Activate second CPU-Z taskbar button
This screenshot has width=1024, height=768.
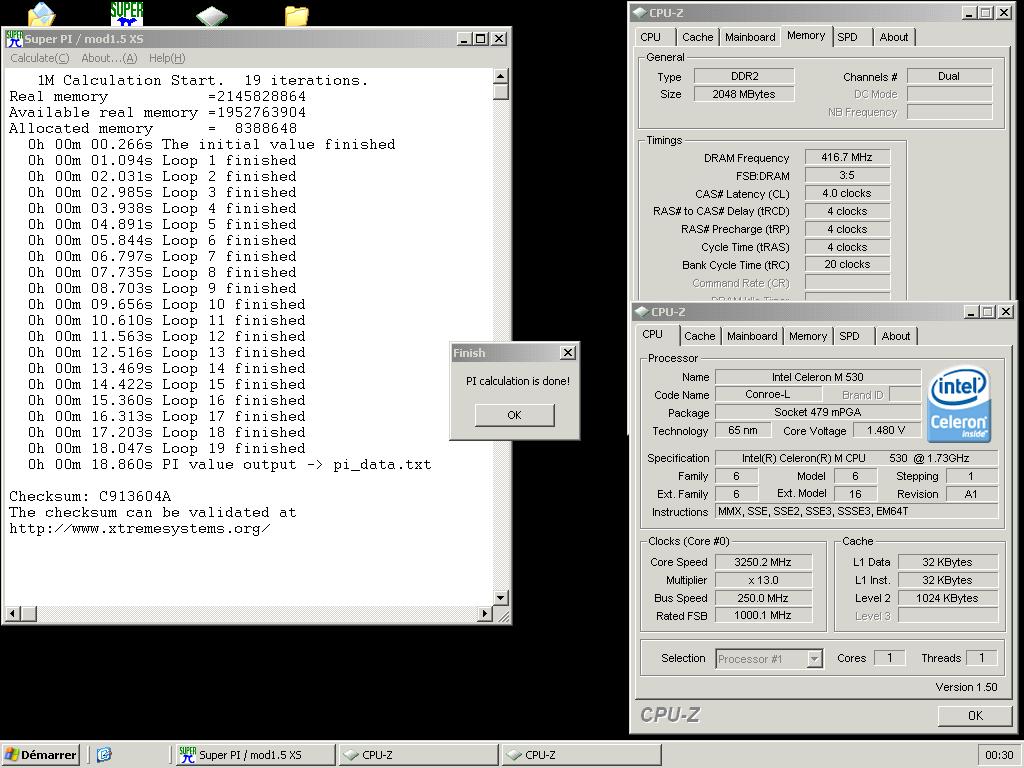581,755
